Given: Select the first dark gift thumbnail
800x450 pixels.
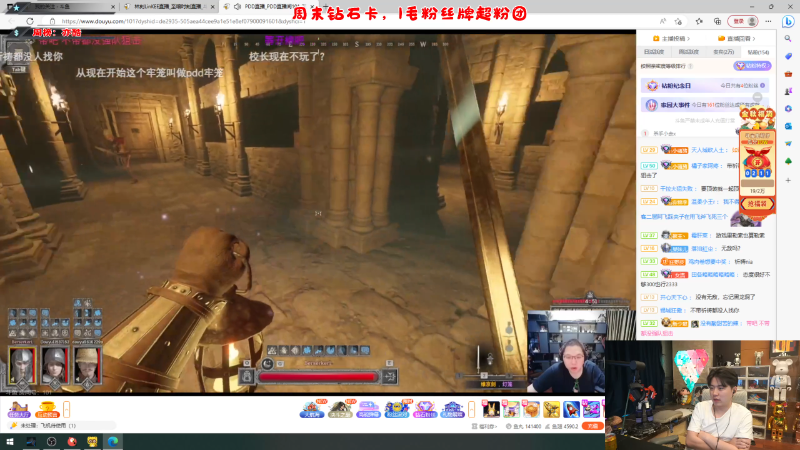Looking at the screenshot, I should pyautogui.click(x=491, y=409).
